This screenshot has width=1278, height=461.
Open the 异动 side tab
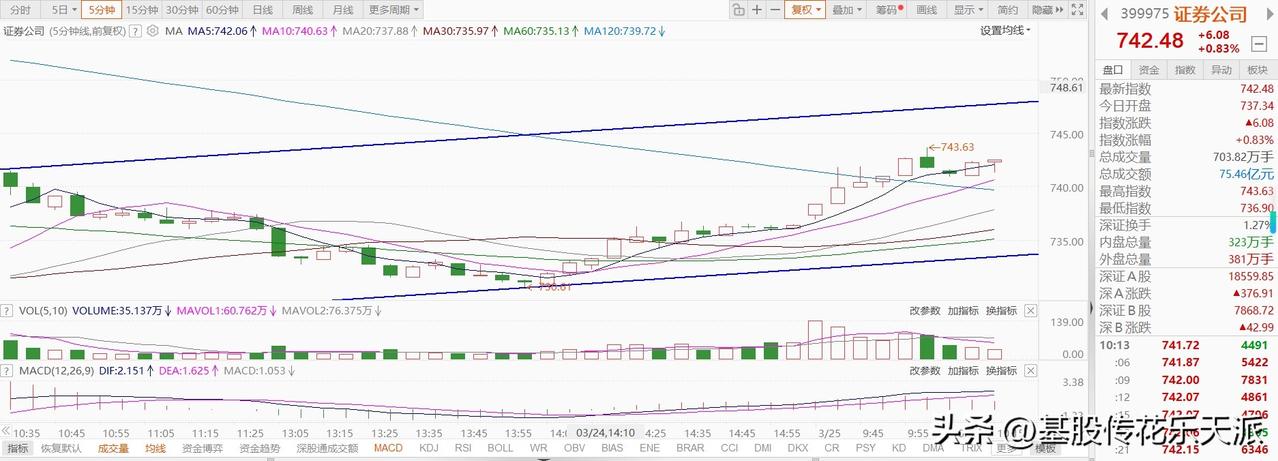point(1221,70)
